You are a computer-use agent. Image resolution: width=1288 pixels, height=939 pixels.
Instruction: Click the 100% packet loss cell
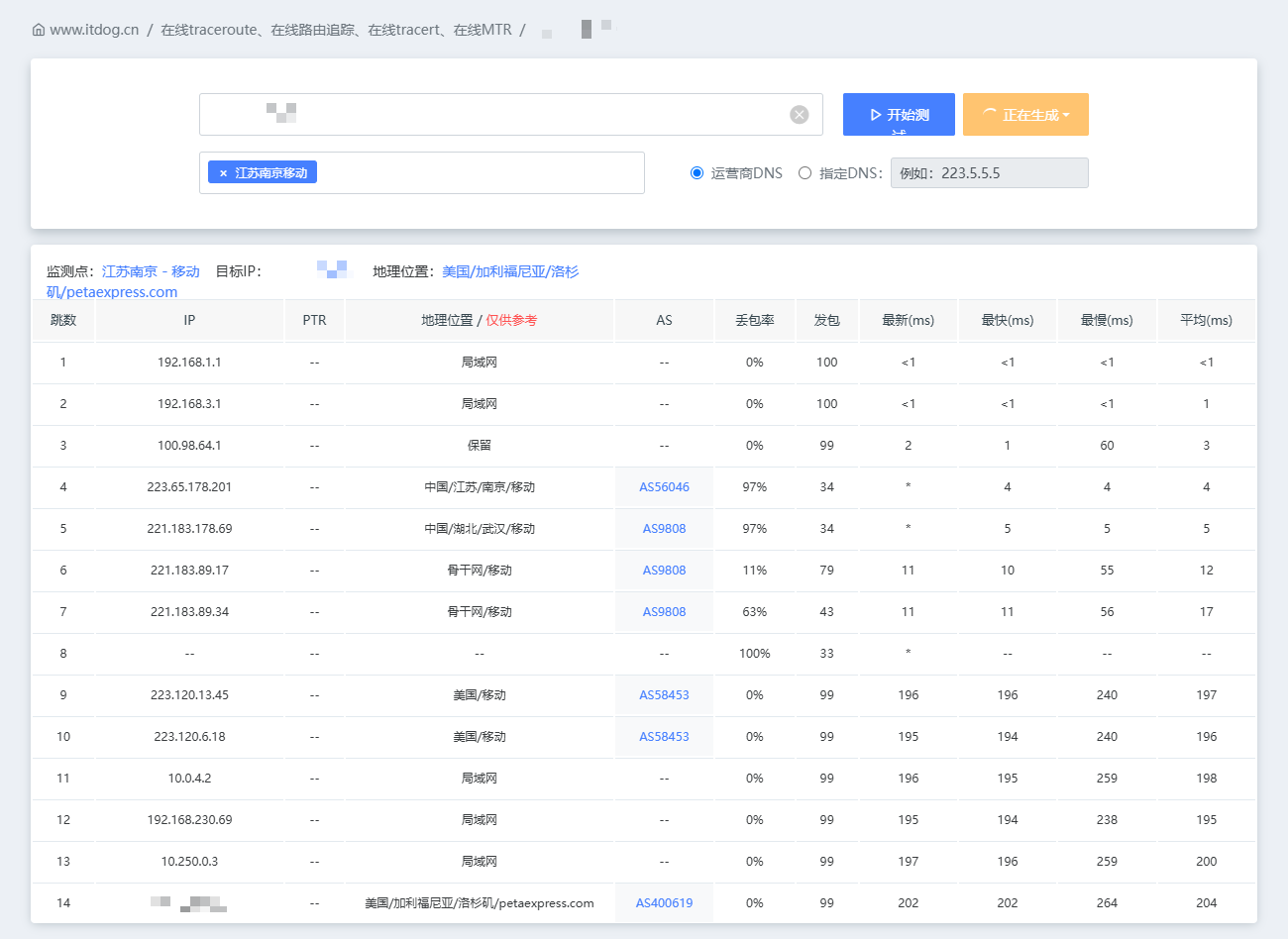click(x=755, y=654)
